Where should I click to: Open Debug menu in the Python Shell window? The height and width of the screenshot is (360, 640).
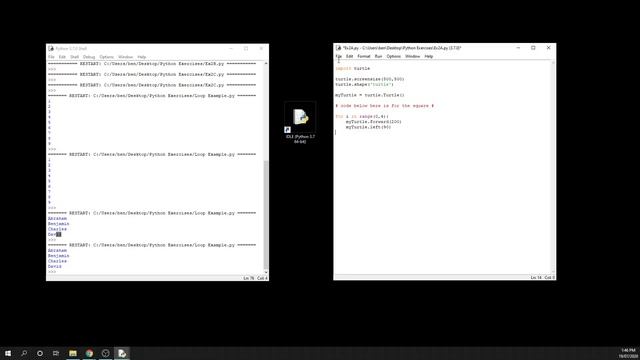click(89, 57)
